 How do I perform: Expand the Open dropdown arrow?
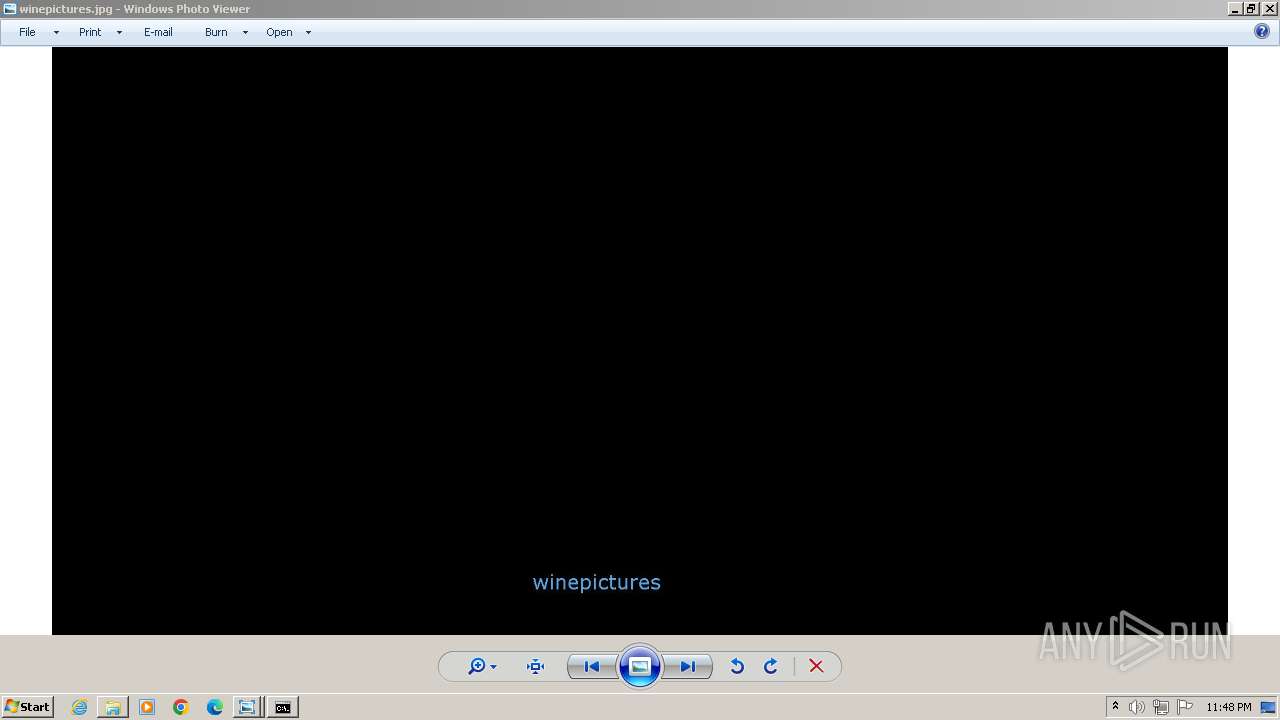(308, 32)
